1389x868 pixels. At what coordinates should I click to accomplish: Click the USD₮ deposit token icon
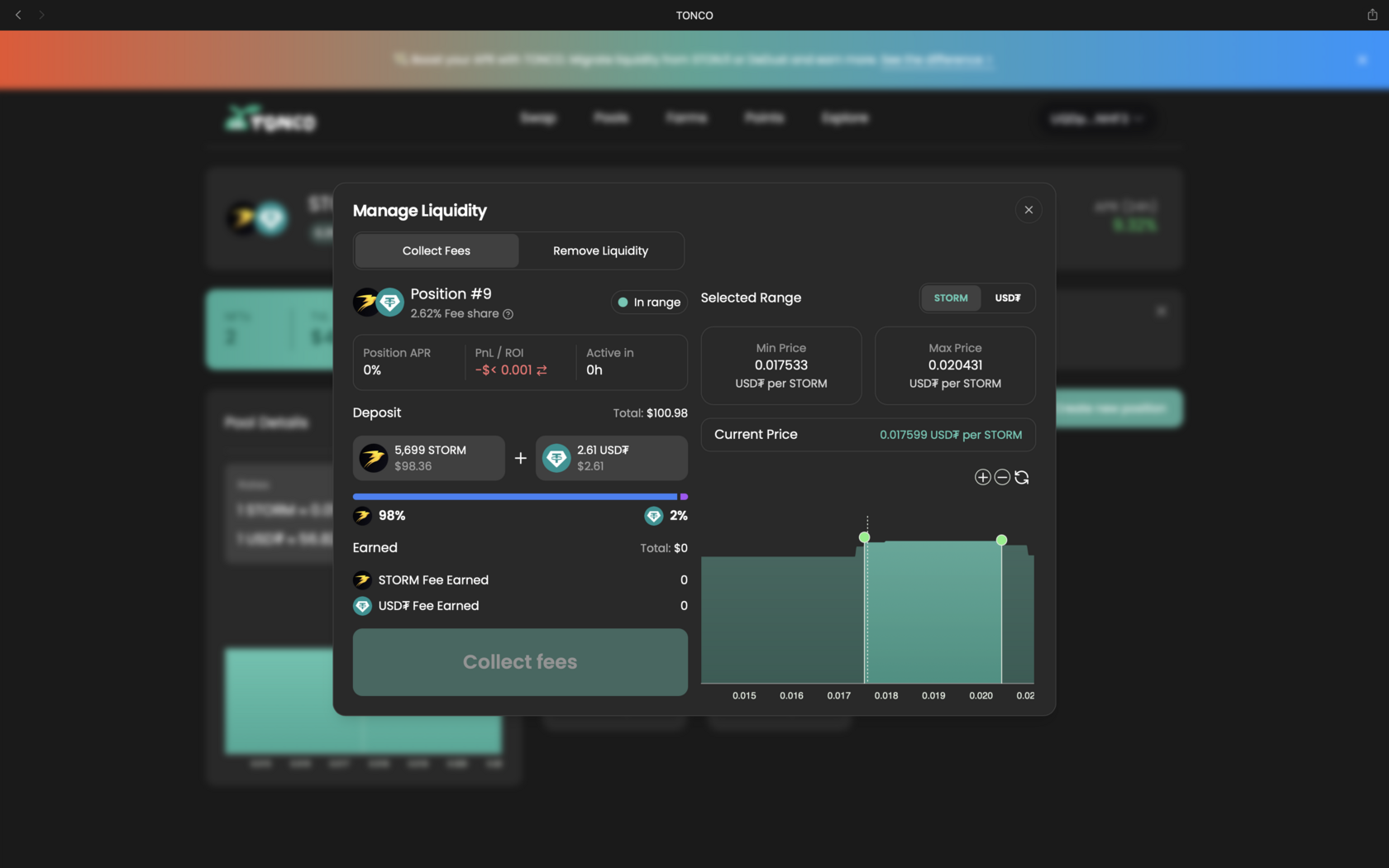[556, 458]
